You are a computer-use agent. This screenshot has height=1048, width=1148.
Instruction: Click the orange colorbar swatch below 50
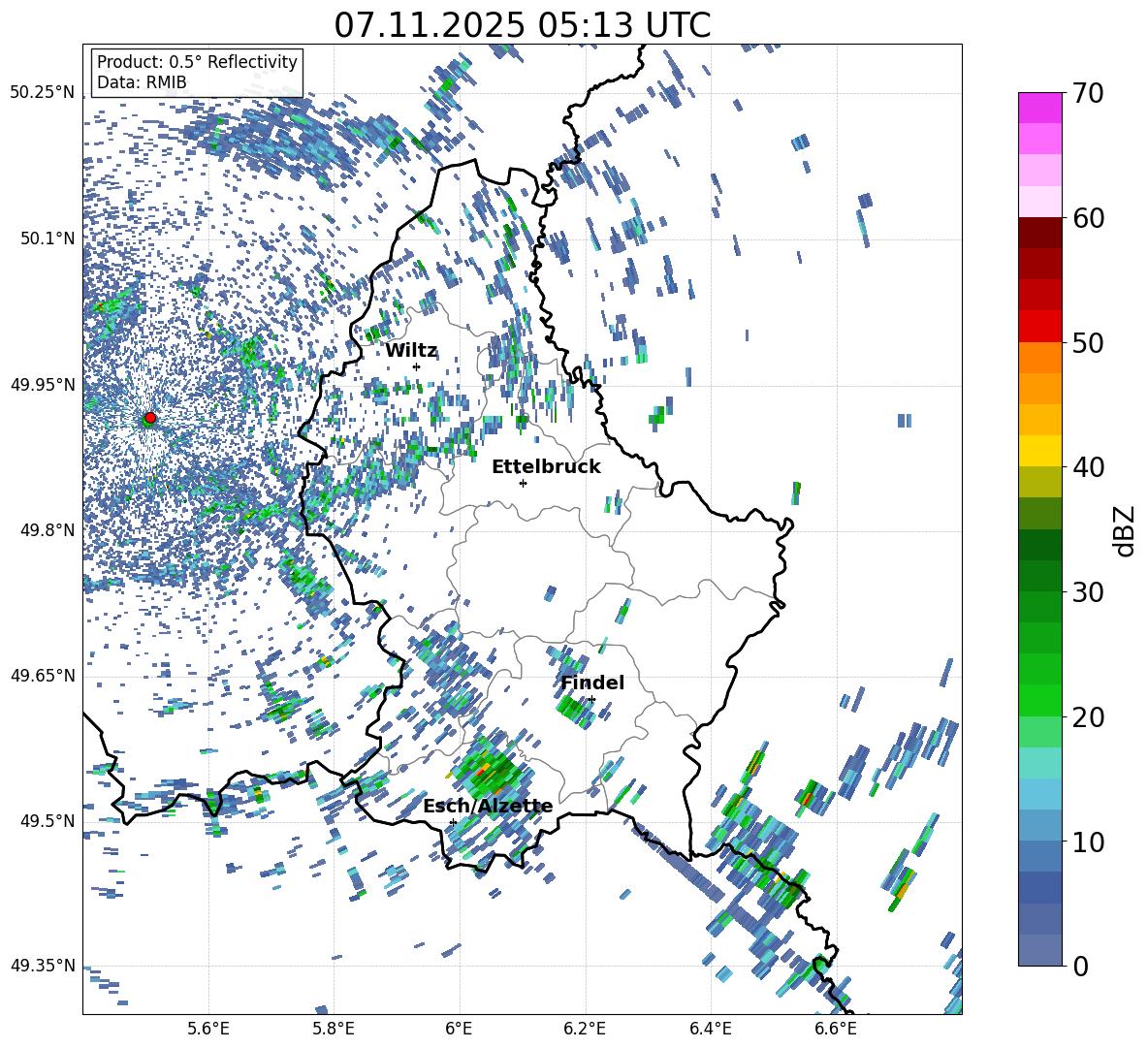1039,358
